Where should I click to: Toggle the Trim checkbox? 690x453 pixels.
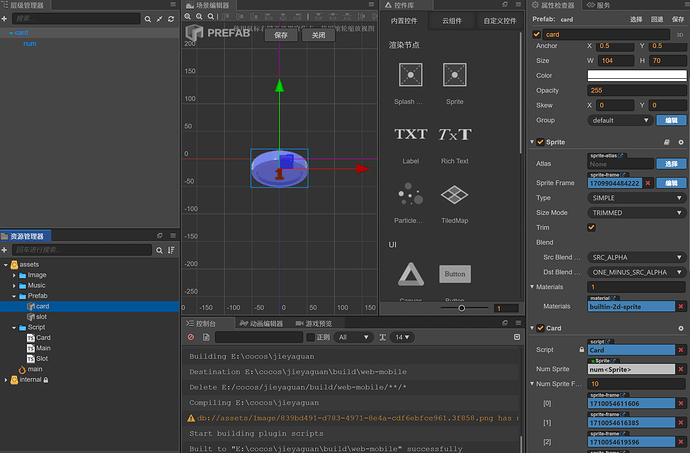pyautogui.click(x=591, y=228)
